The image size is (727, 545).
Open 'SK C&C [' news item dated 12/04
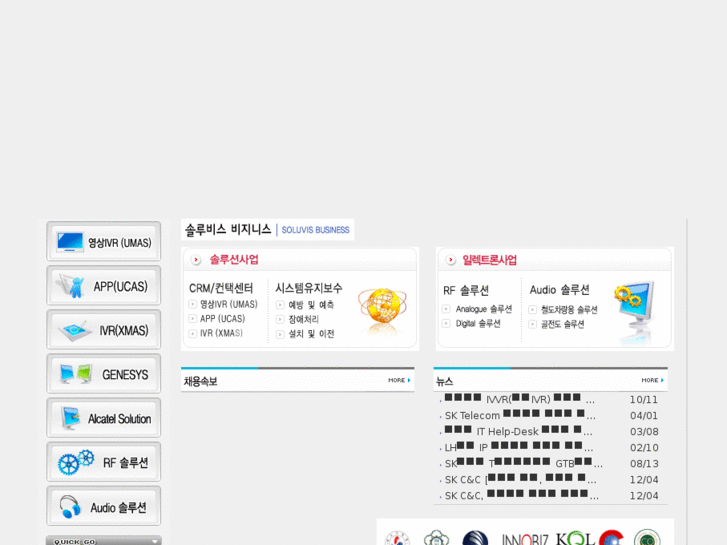[x=521, y=480]
